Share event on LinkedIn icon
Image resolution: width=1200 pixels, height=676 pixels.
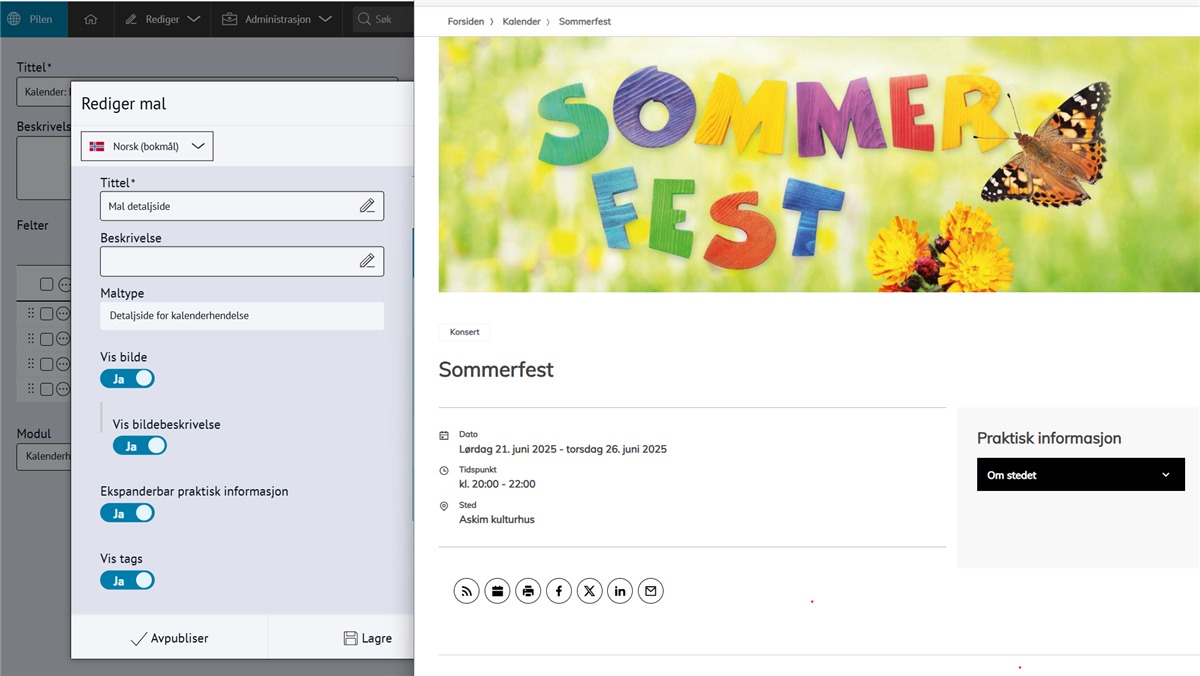pos(620,591)
